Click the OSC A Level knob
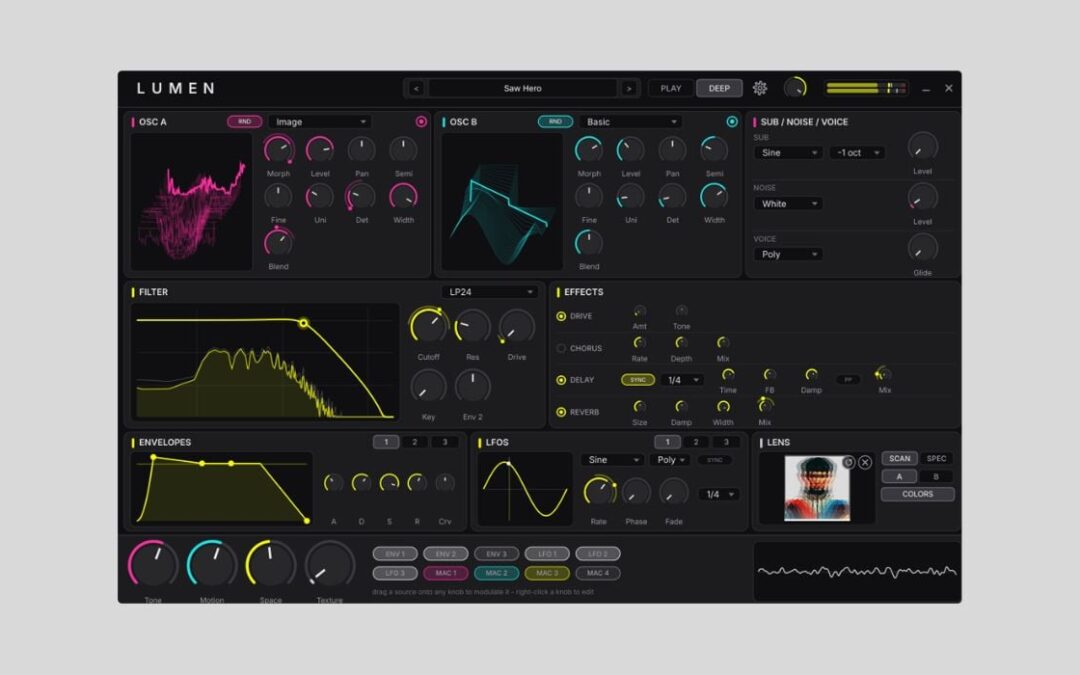 coord(320,149)
